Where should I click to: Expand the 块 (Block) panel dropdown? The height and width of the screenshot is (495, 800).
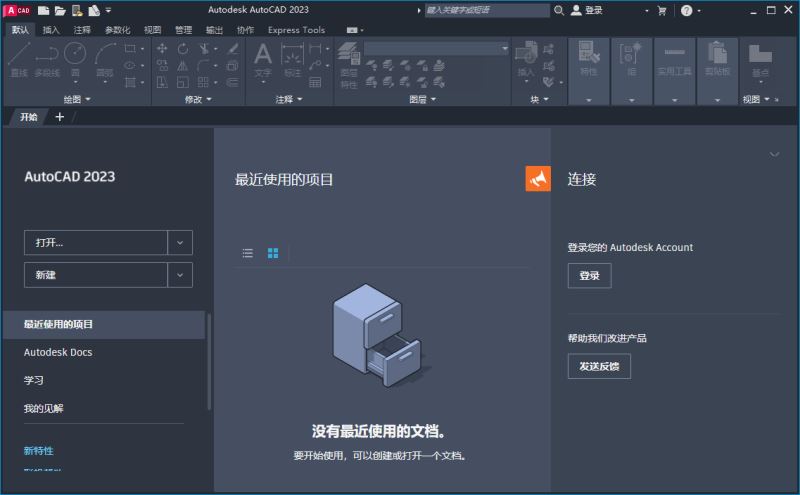pos(539,100)
